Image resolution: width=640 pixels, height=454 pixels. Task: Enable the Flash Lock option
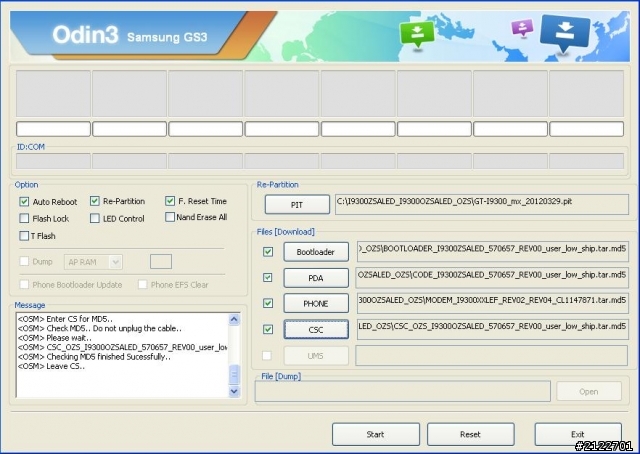[x=24, y=218]
